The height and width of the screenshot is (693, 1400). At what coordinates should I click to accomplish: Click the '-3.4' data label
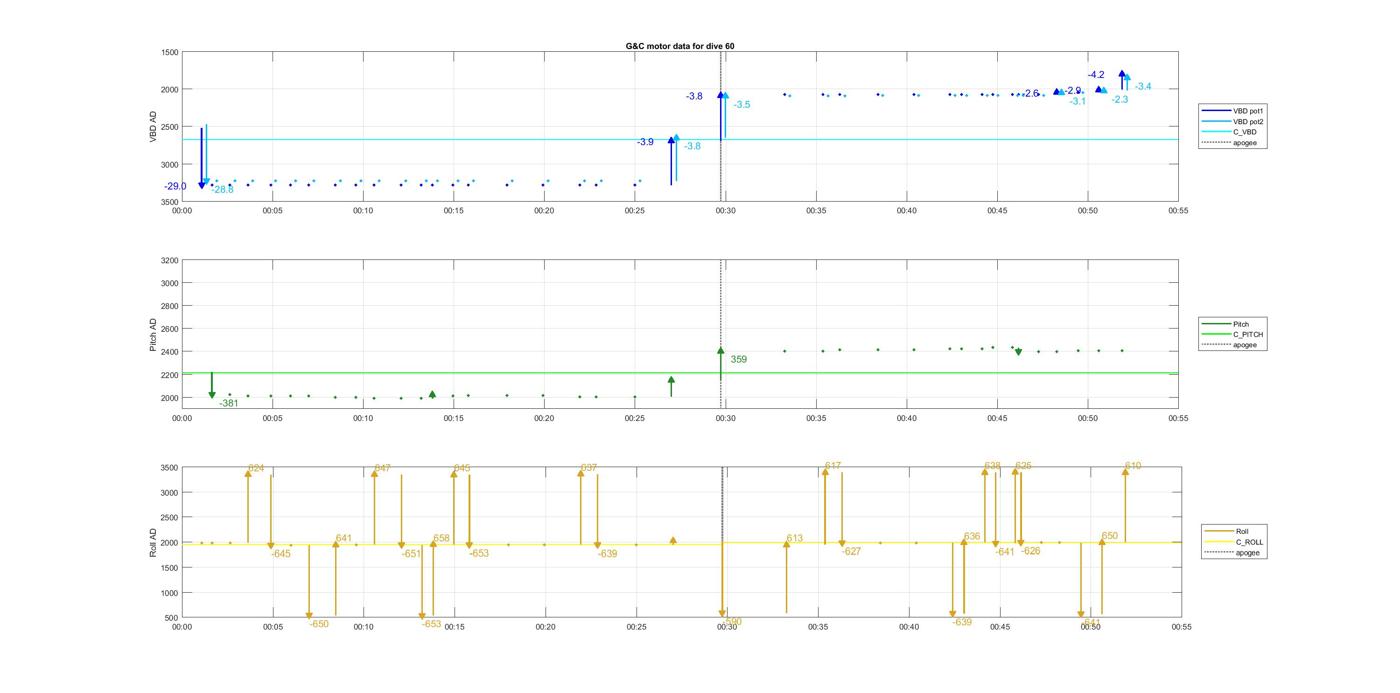pos(1143,87)
